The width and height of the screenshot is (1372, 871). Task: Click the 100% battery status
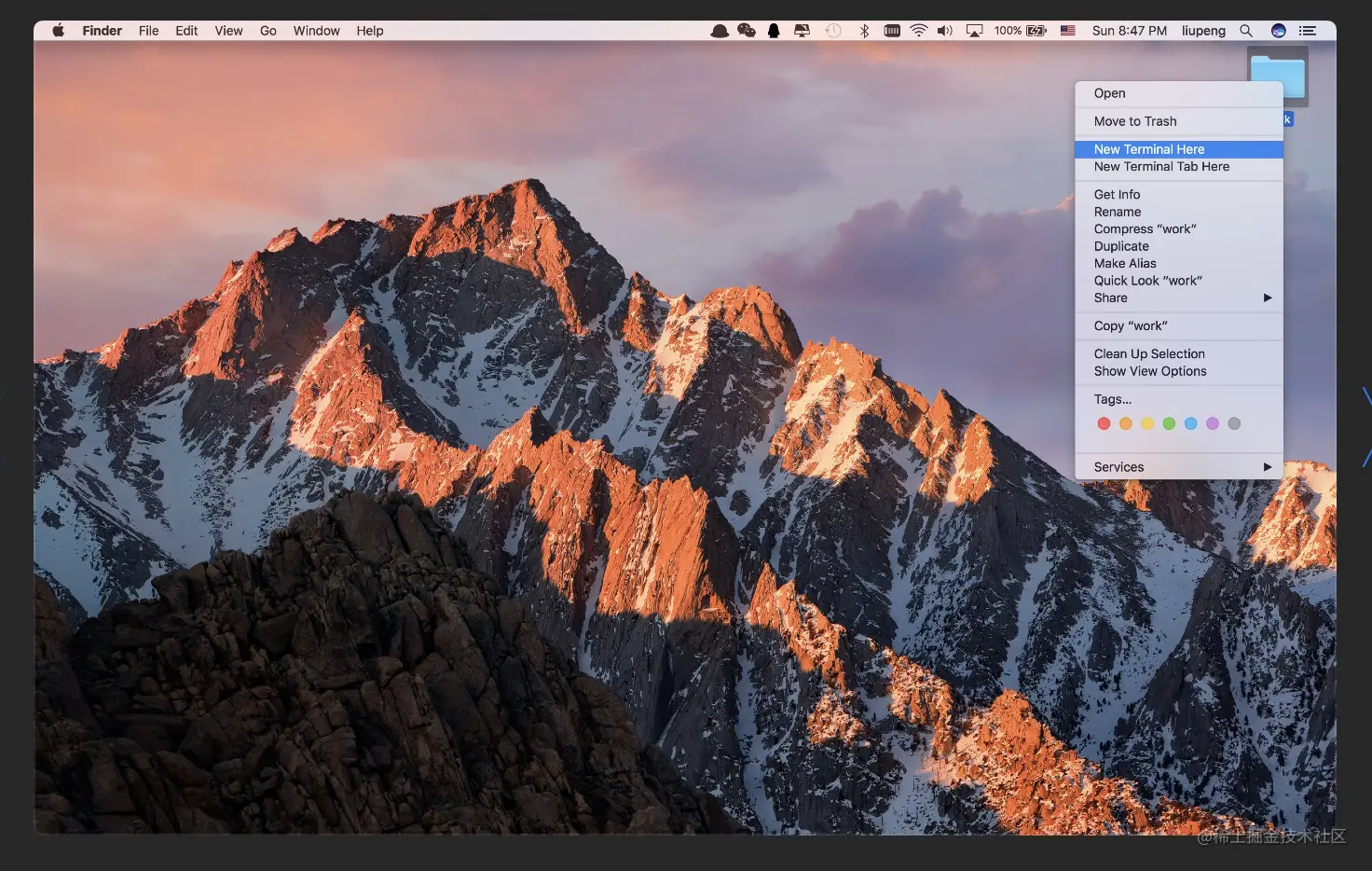coord(1021,31)
